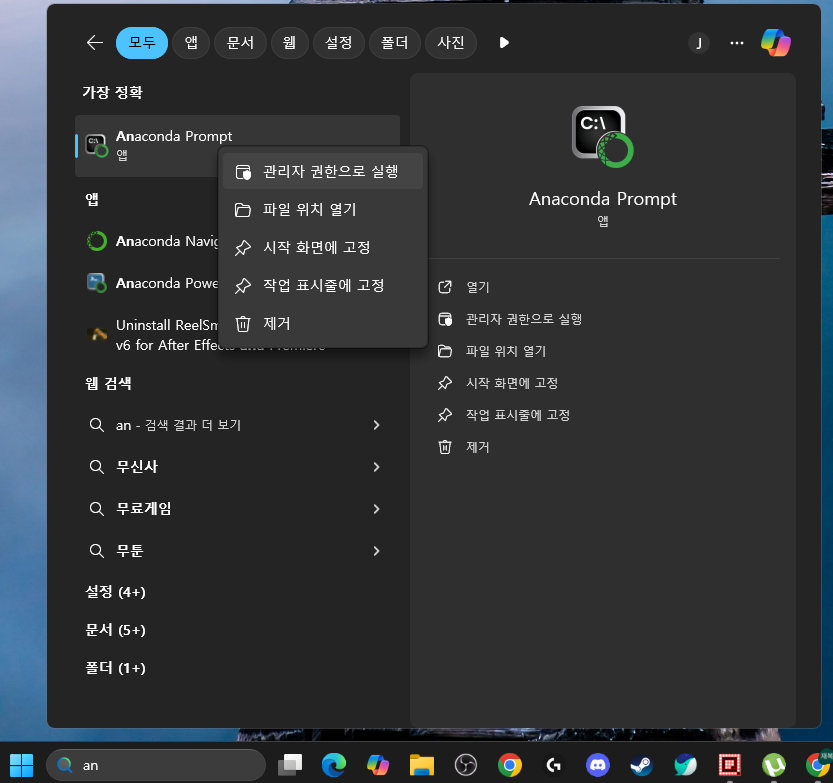This screenshot has width=833, height=783.
Task: Open Logitech G HUB from taskbar
Action: 554,765
